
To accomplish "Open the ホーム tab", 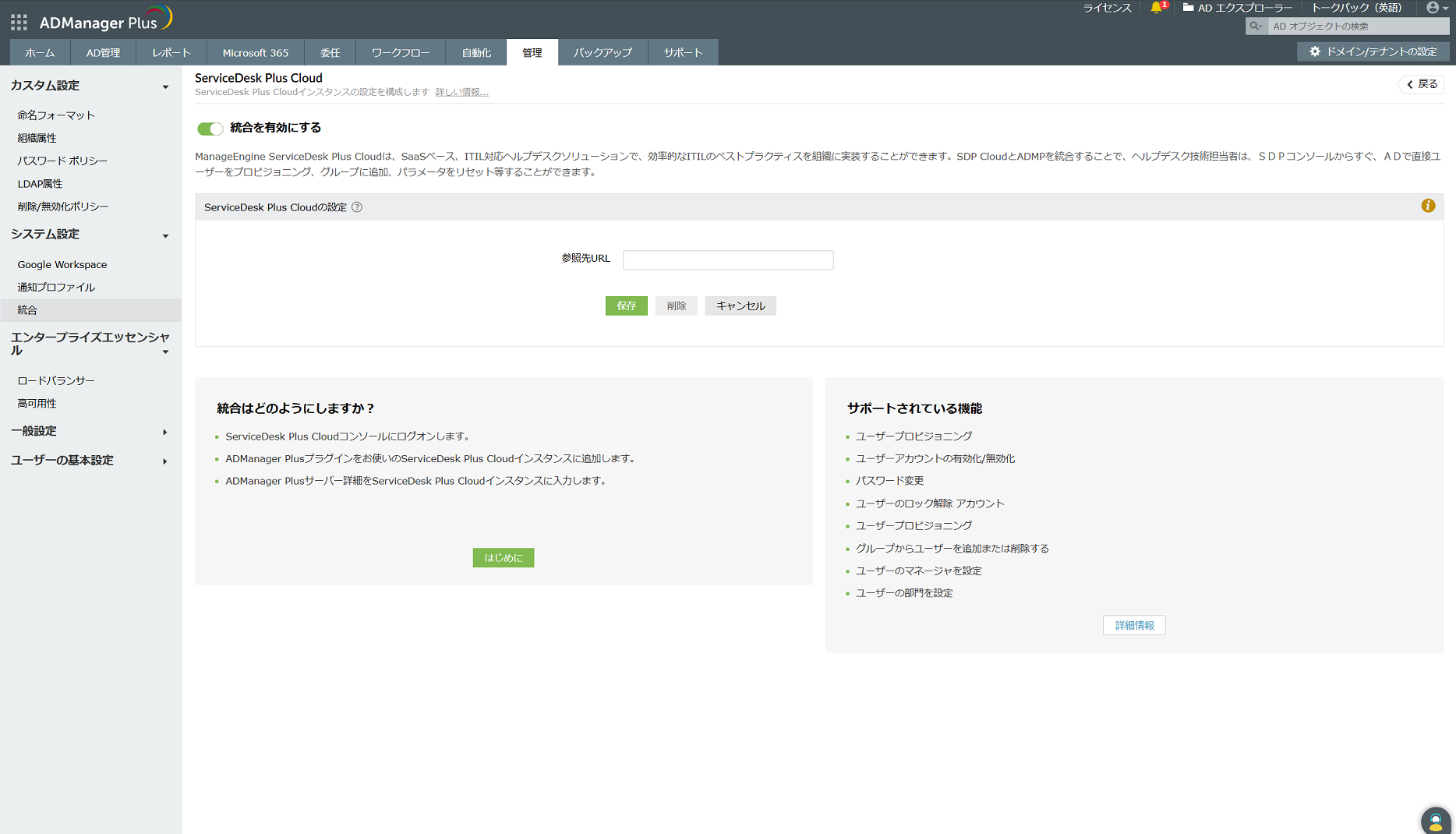I will tap(40, 52).
